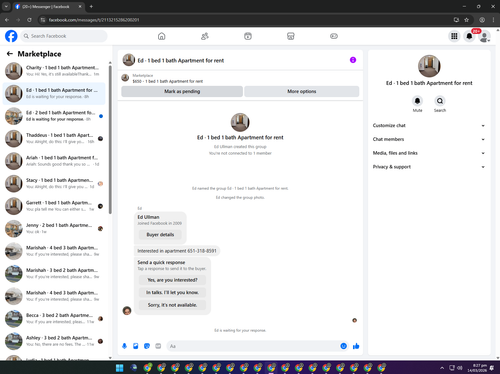Attach a photo file icon
Viewport: 500px width, 374px height.
point(136,346)
